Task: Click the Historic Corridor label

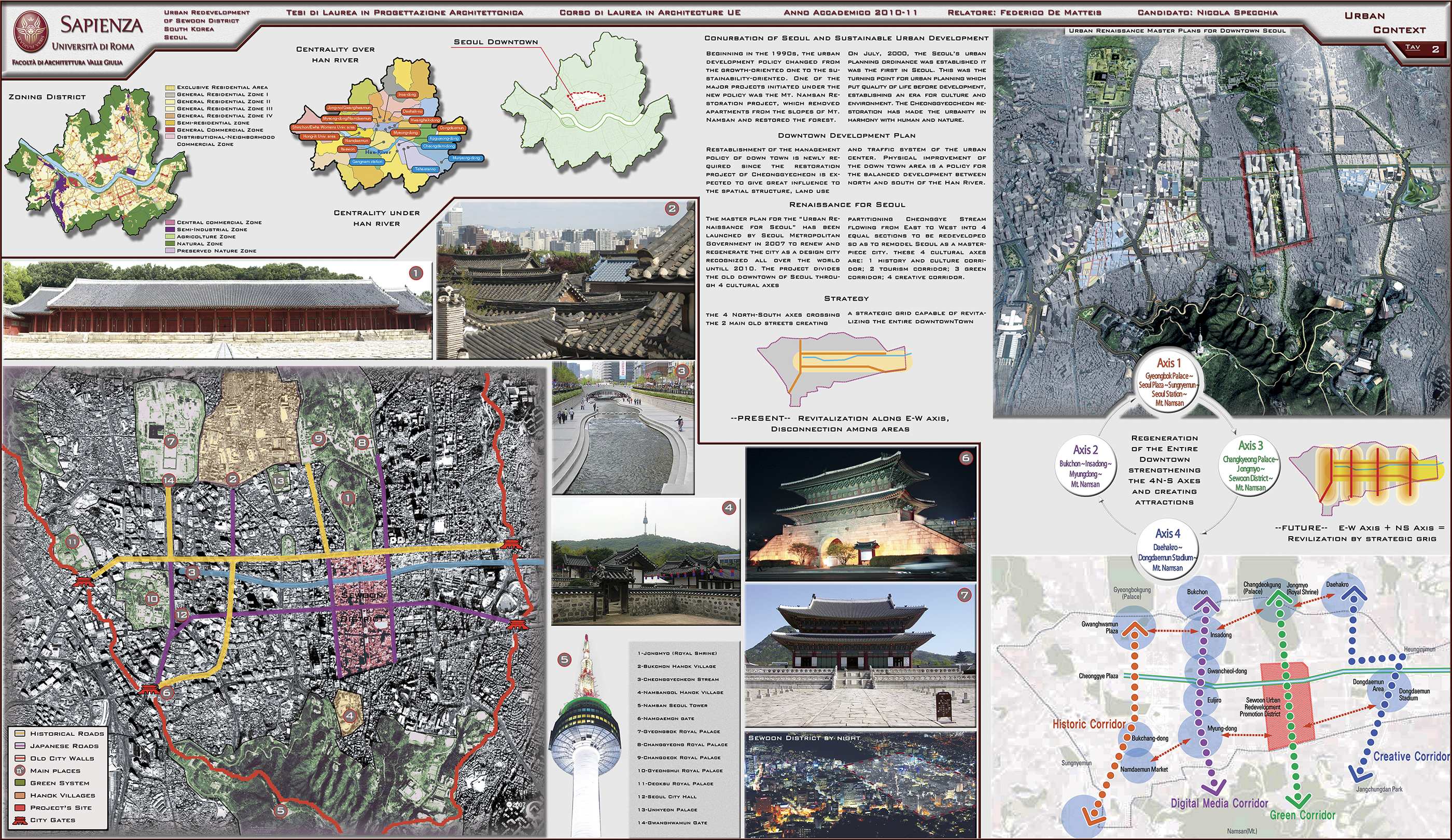Action: pyautogui.click(x=1089, y=724)
